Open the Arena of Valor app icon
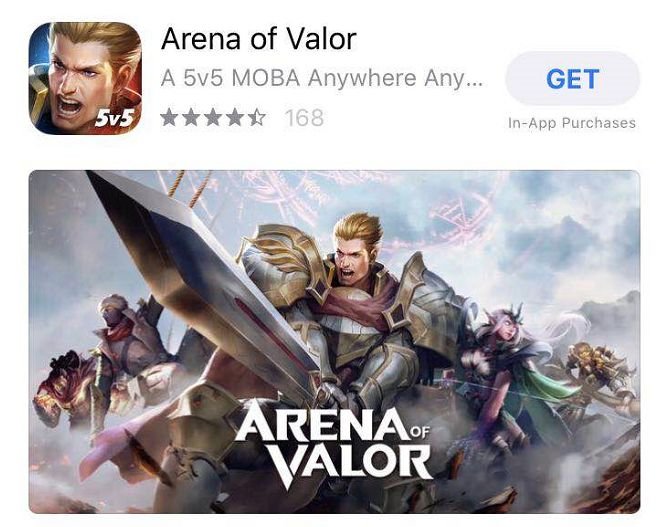Image resolution: width=665 pixels, height=527 pixels. pyautogui.click(x=85, y=78)
